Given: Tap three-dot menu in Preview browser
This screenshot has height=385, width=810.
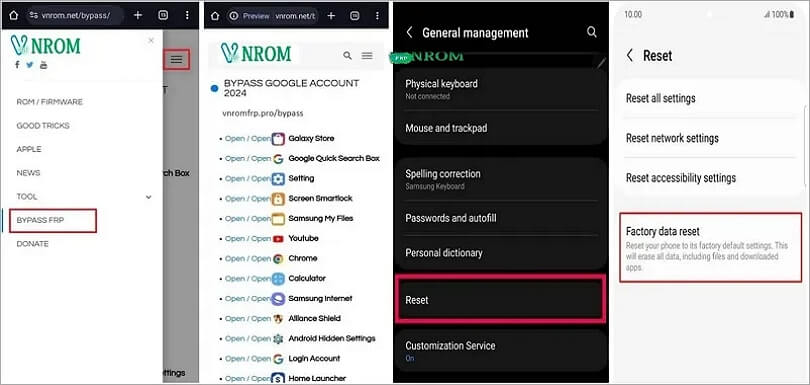Looking at the screenshot, I should [378, 16].
